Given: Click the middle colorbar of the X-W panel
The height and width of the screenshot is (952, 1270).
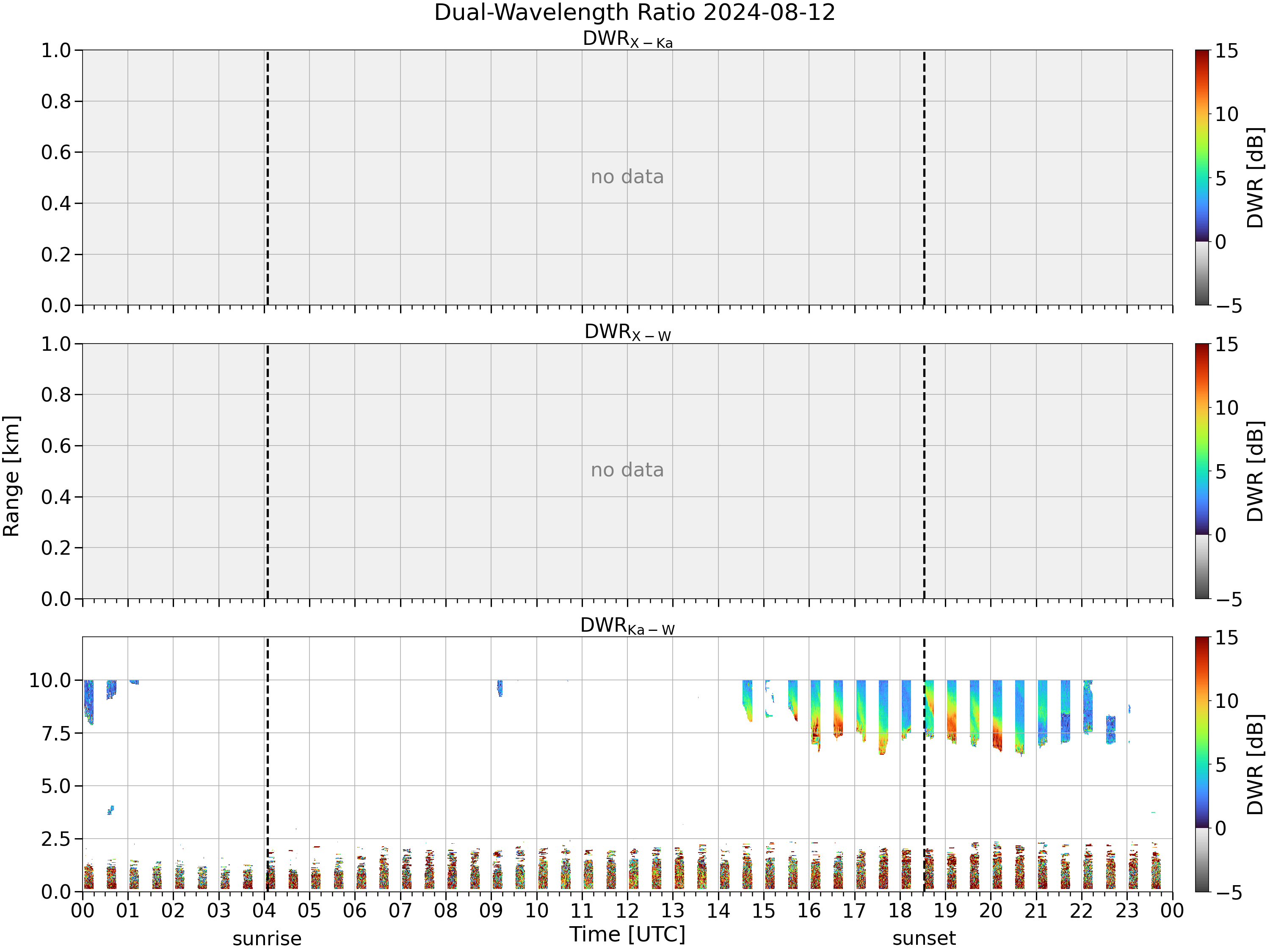Looking at the screenshot, I should (x=1202, y=471).
